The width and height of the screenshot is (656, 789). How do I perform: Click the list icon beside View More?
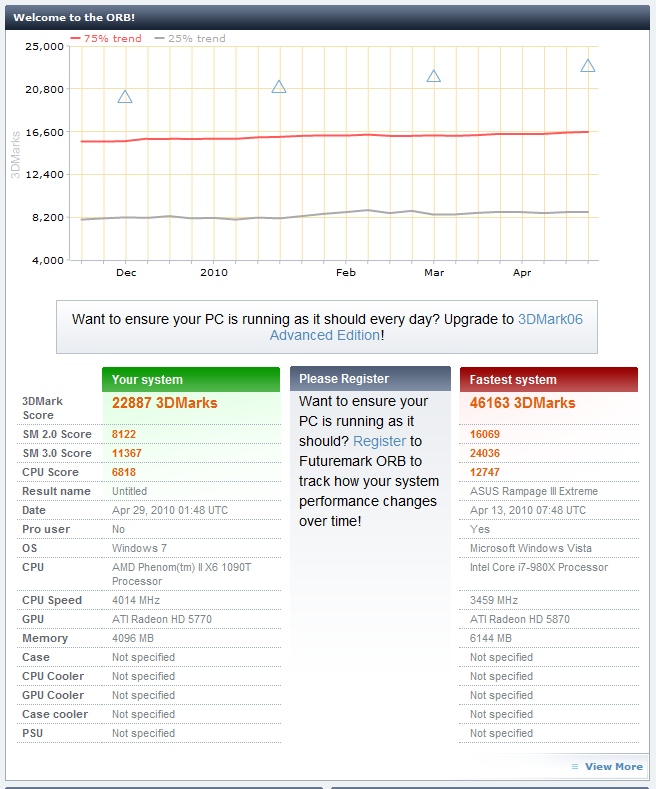tap(575, 766)
